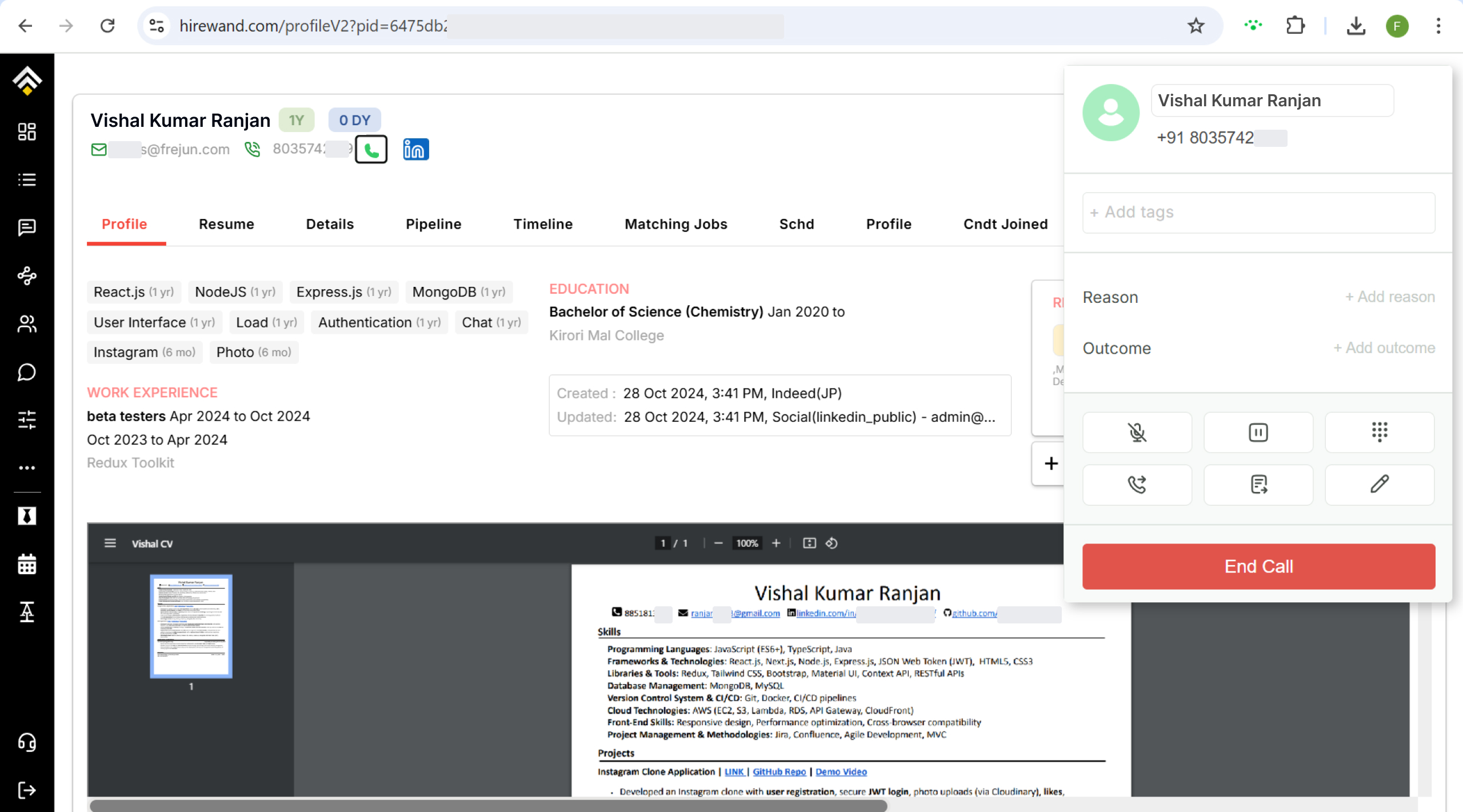
Task: Expand the Add outcome dropdown
Action: 1383,347
